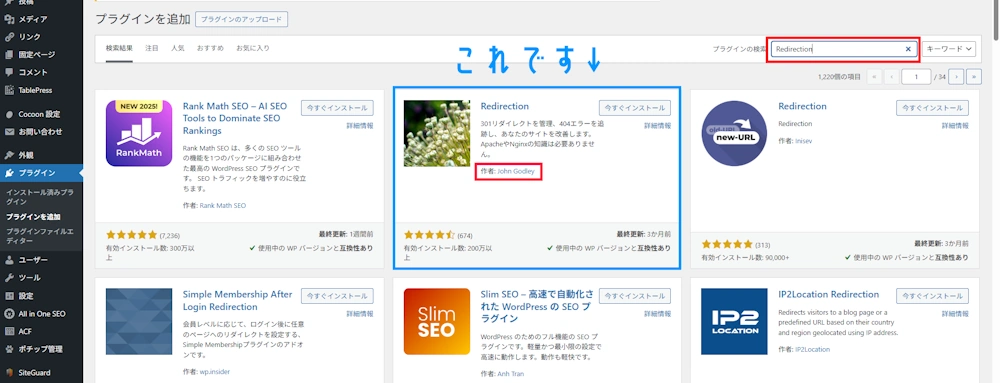Open 詳細情報 for IP2Location Redirection
Image resolution: width=1000 pixels, height=383 pixels.
[955, 314]
